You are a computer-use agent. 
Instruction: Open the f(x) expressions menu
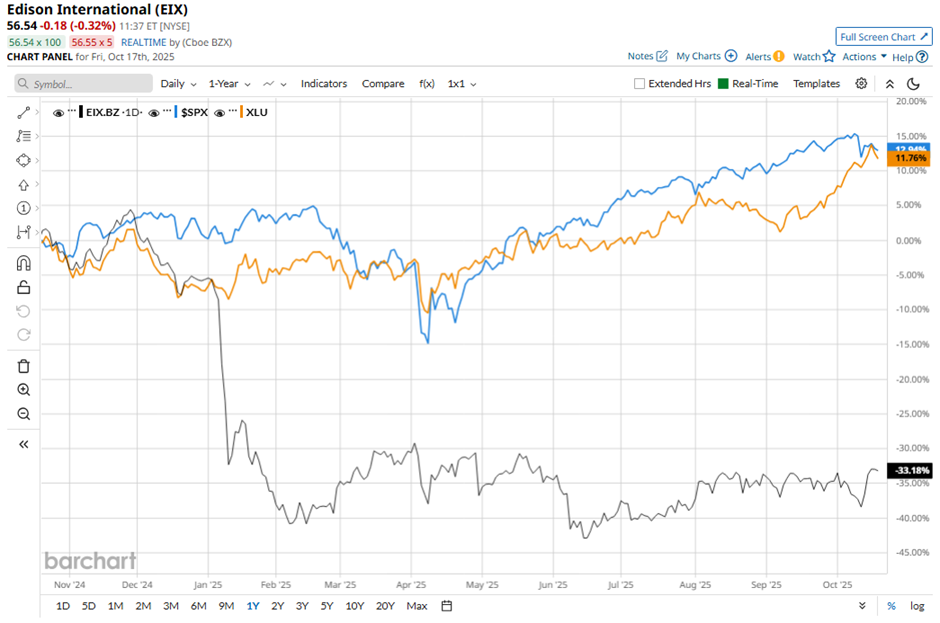click(x=427, y=84)
